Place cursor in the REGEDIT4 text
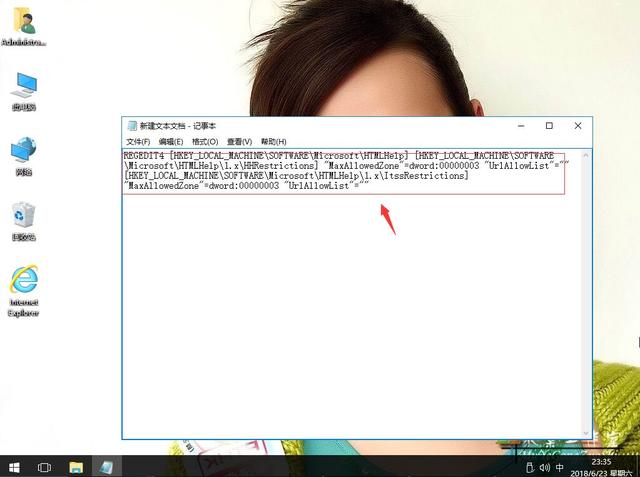Screen dimensions: 640x477 (x=144, y=156)
